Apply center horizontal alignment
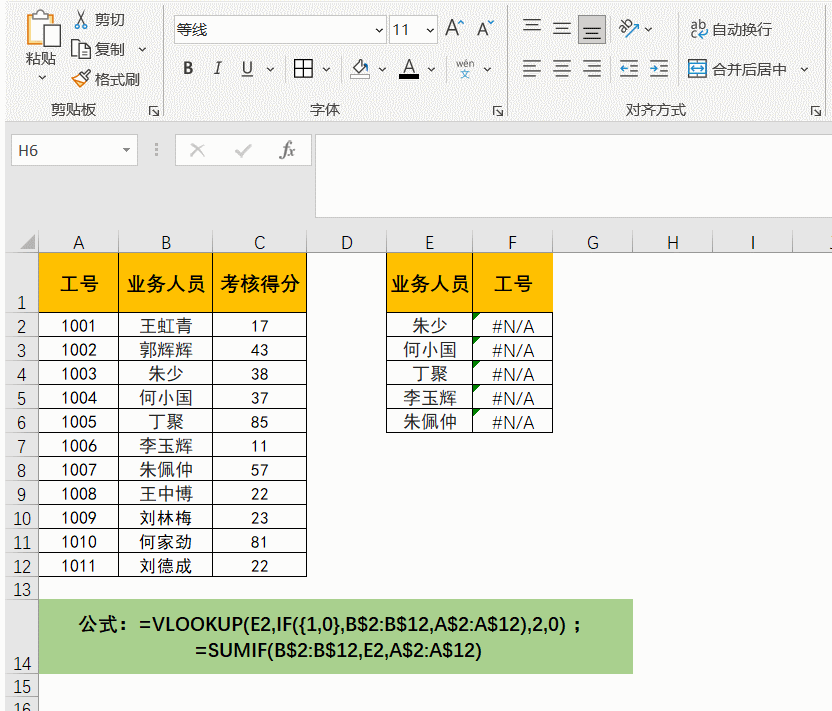This screenshot has width=832, height=711. [561, 68]
